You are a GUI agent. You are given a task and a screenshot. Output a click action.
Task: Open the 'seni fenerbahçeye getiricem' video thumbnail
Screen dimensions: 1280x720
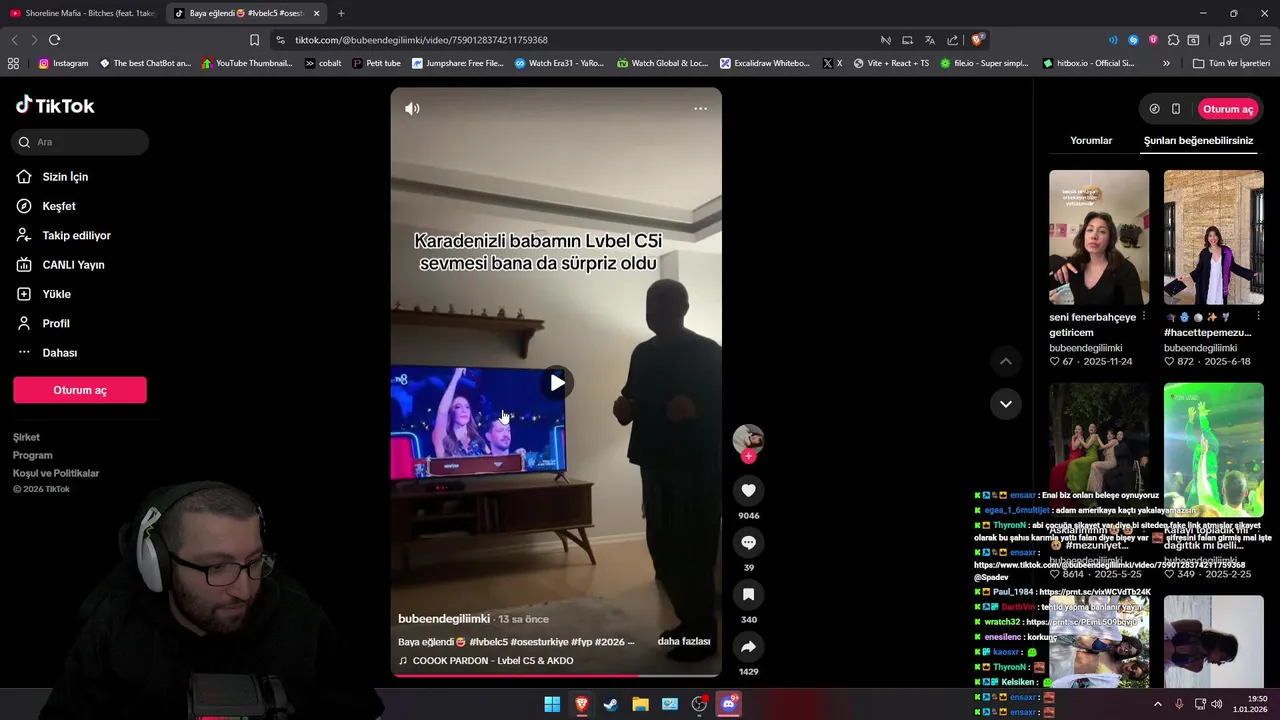(1099, 237)
